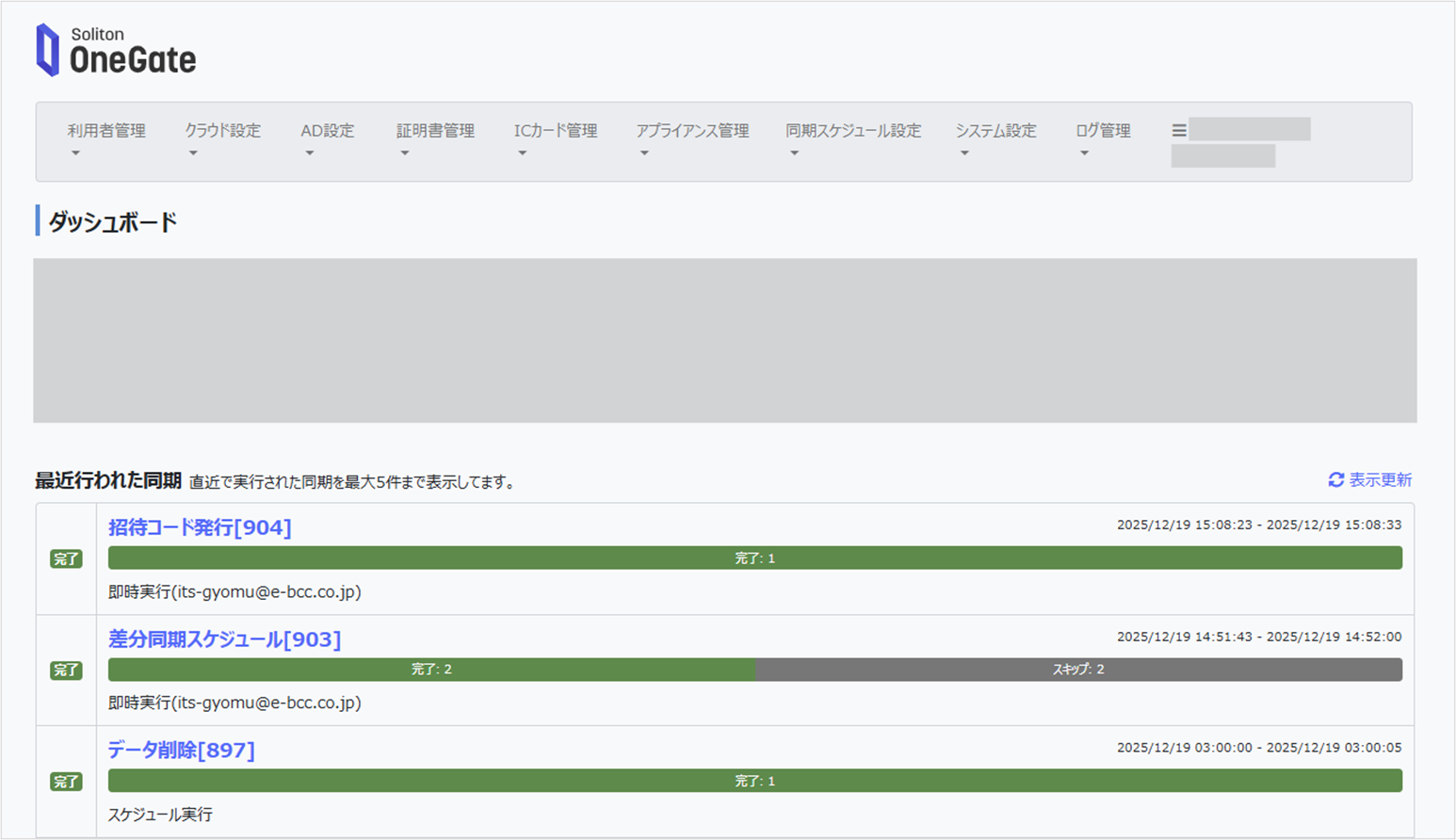Click the 表示更新 refresh link

[x=1380, y=480]
